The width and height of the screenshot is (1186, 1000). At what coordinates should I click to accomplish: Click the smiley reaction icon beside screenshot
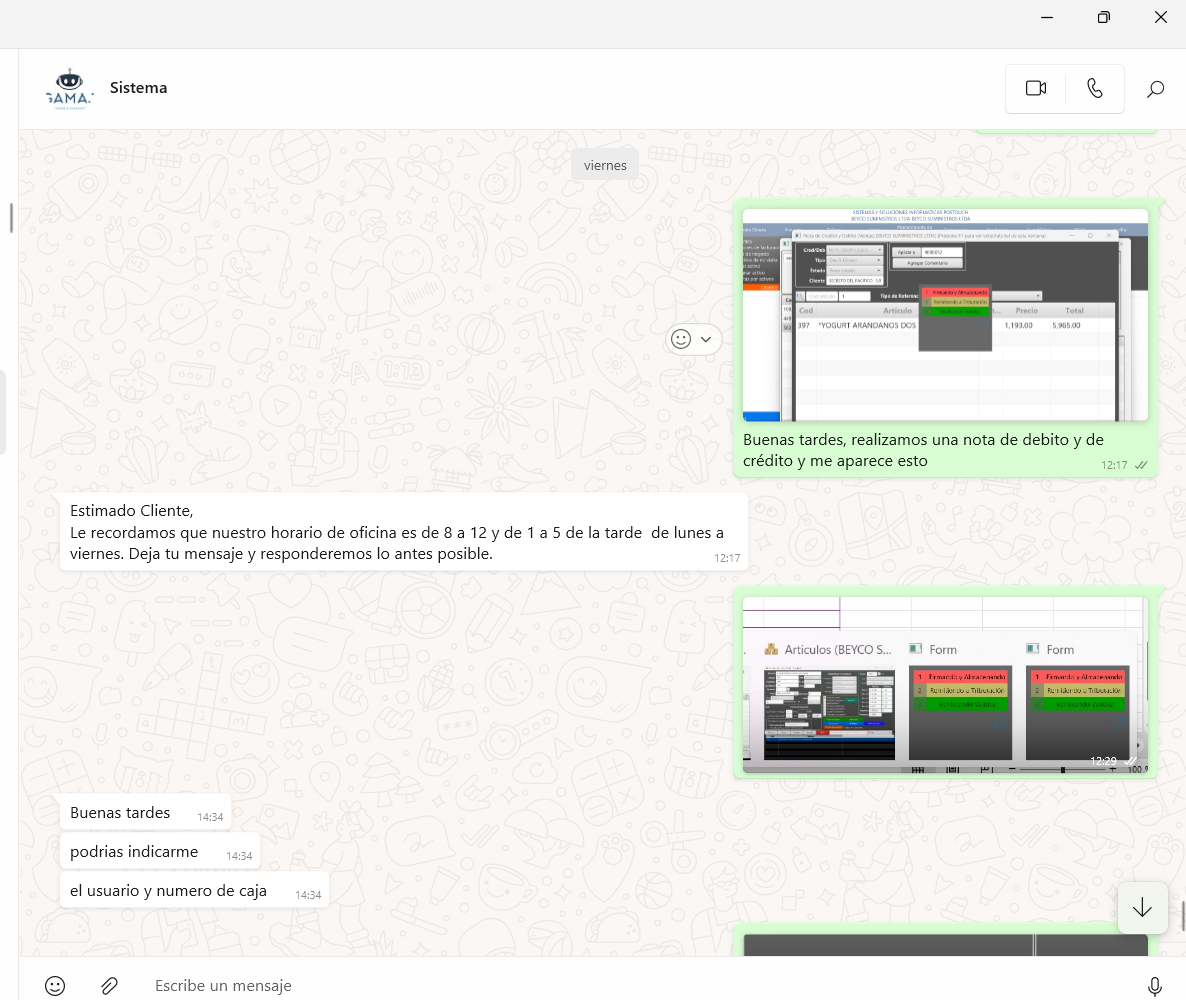(681, 339)
